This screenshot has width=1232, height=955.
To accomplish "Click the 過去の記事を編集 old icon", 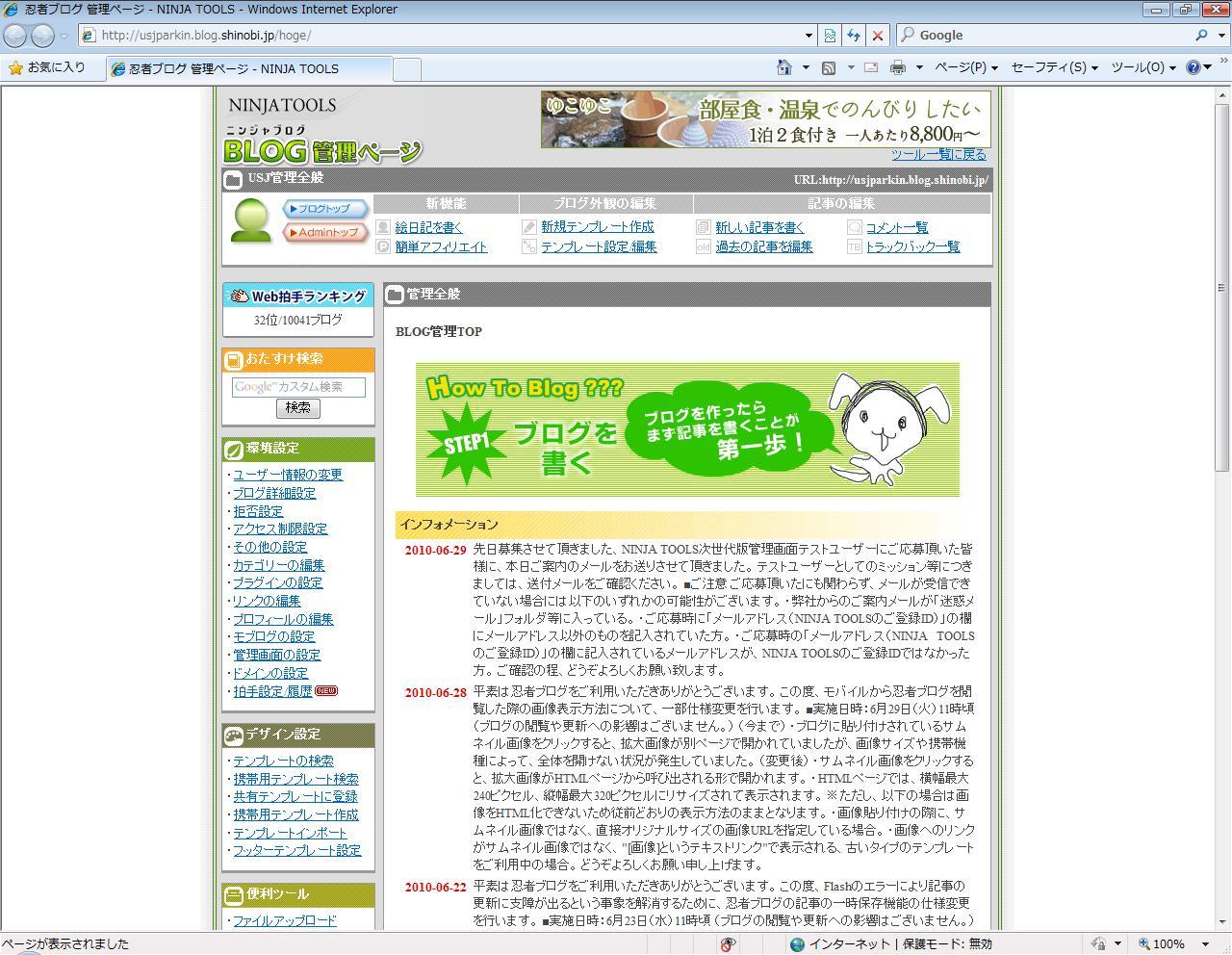I will point(704,246).
